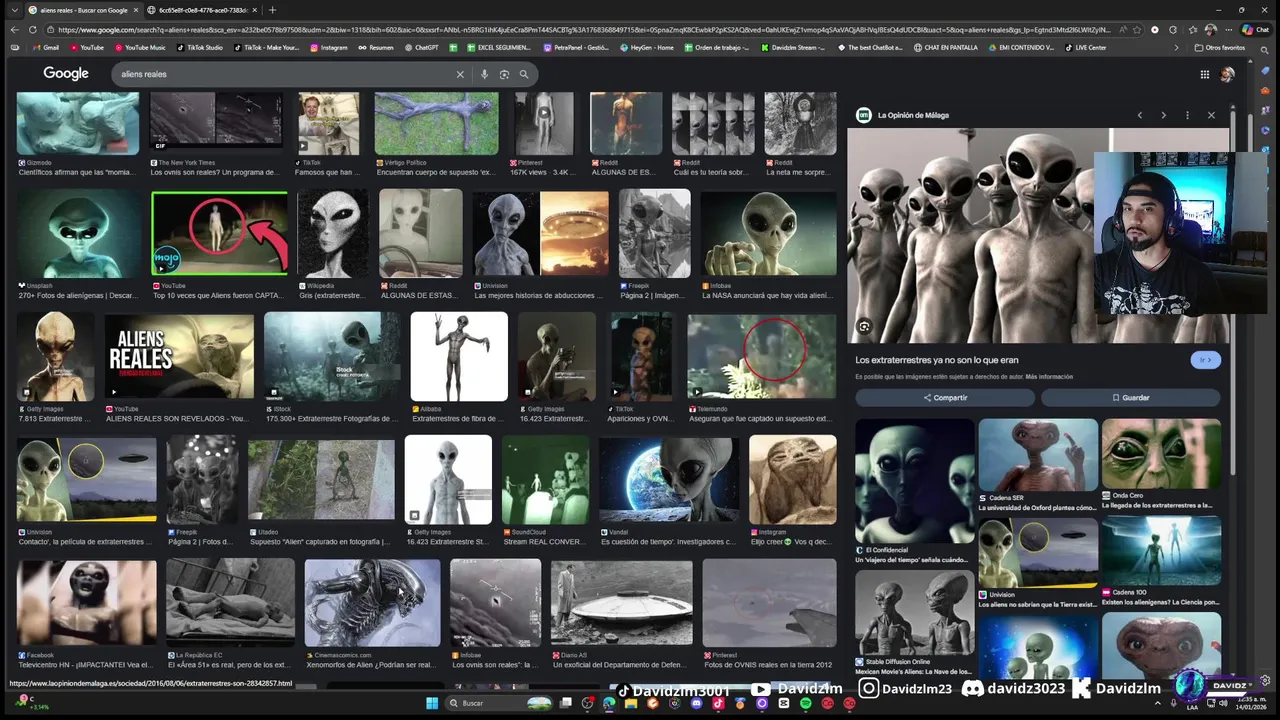Click into the 'aliens reales' search field

(x=285, y=74)
